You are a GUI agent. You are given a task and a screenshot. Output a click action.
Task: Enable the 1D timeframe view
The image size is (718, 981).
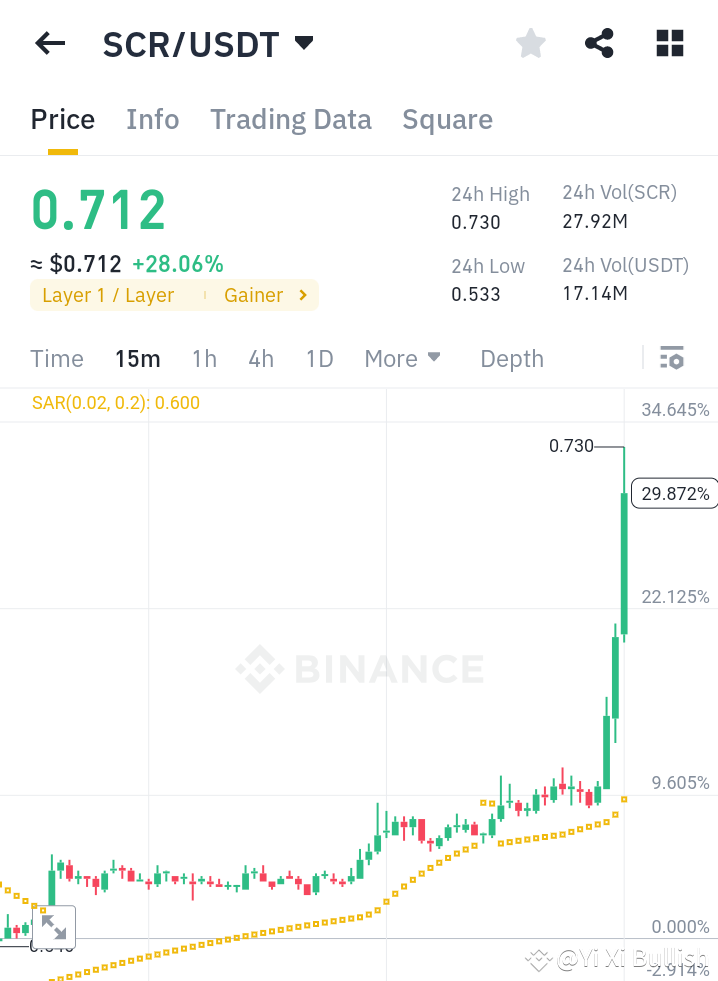319,358
